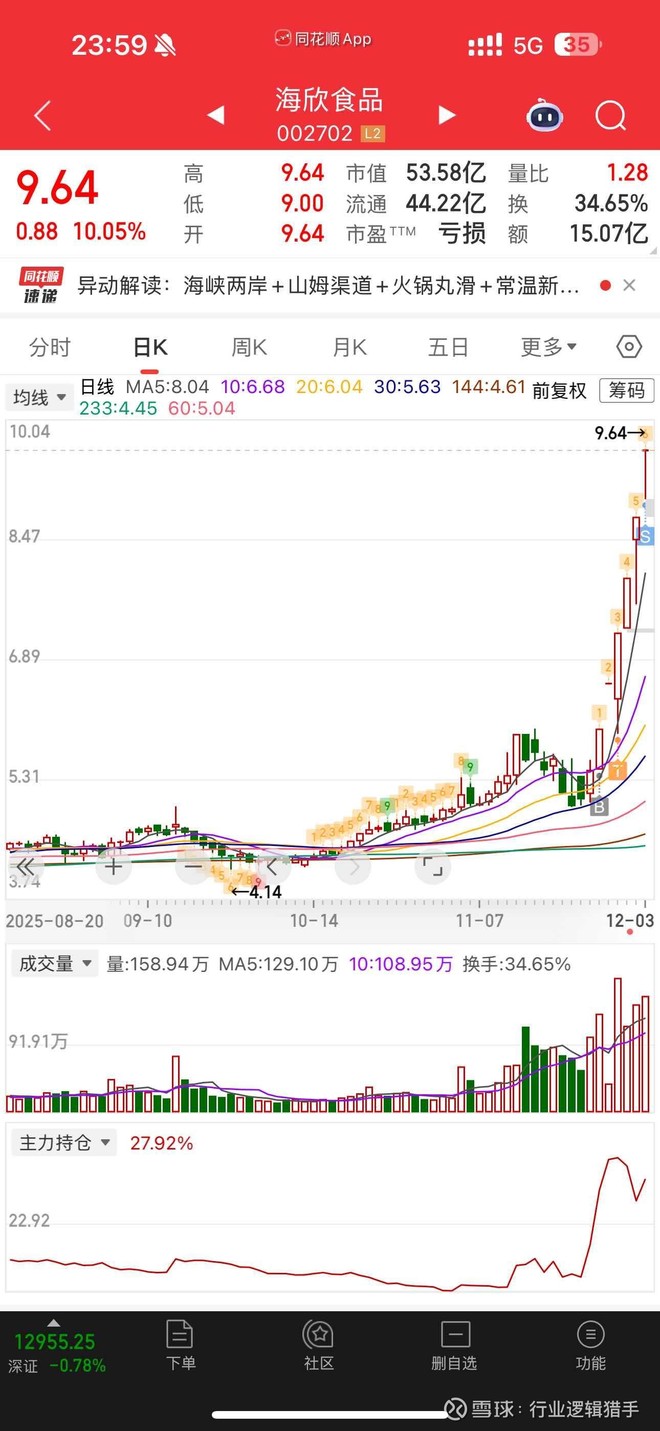Image resolution: width=660 pixels, height=1431 pixels.
Task: Expand the 均线 indicator dropdown
Action: click(x=39, y=397)
